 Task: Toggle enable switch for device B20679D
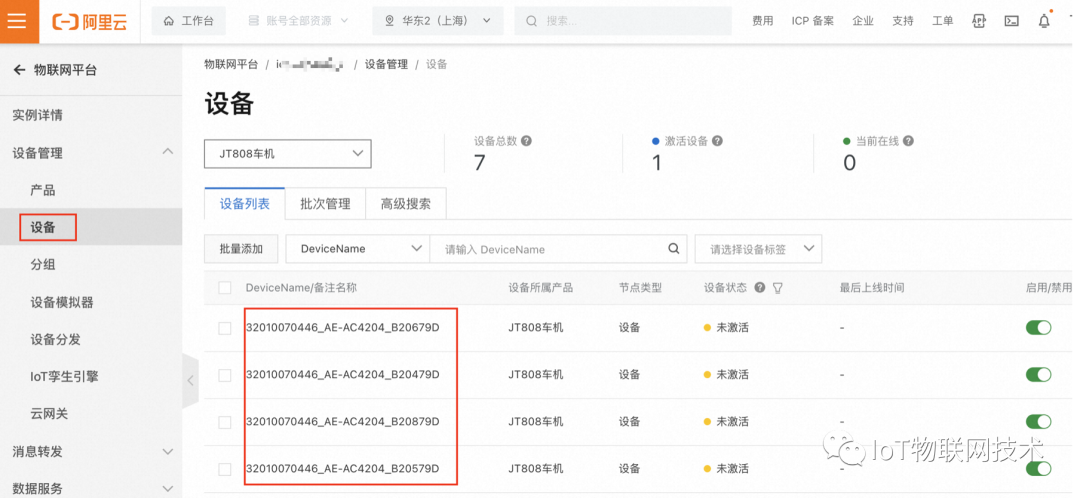(1039, 328)
